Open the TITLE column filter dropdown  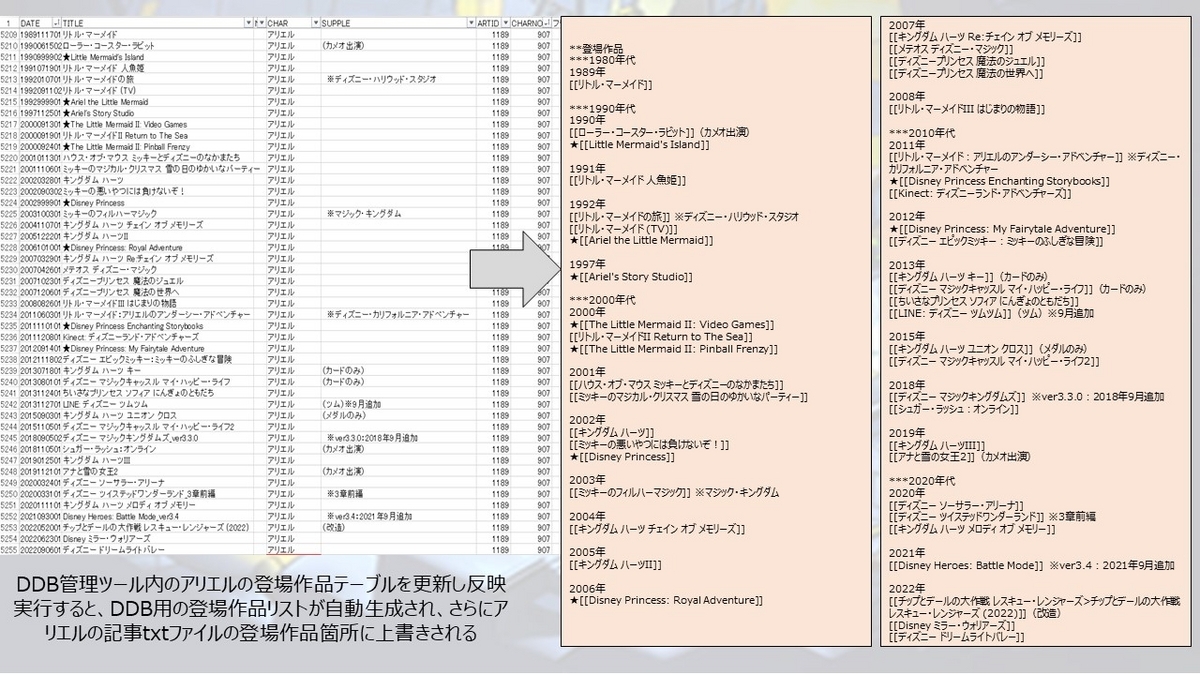[249, 22]
